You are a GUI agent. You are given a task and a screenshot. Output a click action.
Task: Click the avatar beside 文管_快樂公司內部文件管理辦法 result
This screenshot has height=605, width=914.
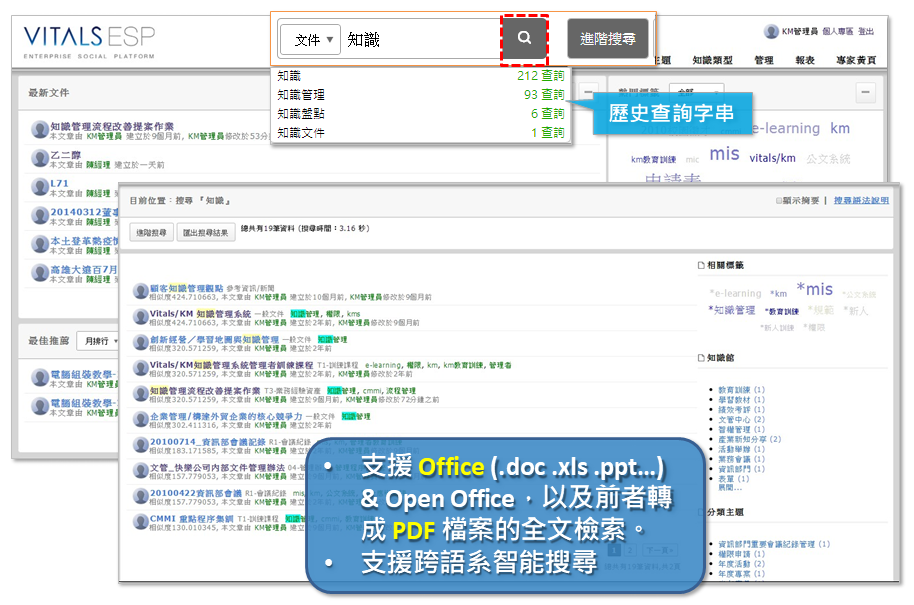pyautogui.click(x=140, y=470)
